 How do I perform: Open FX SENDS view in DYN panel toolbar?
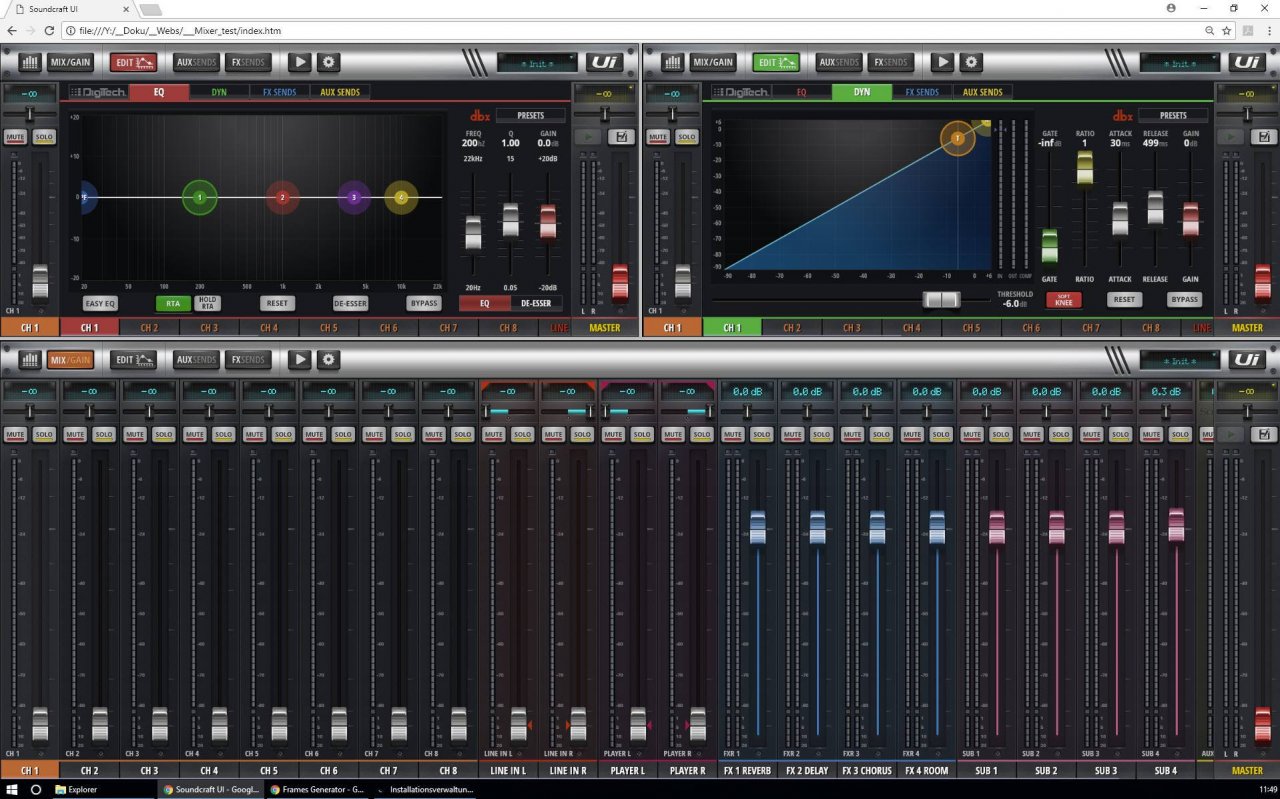(x=891, y=62)
